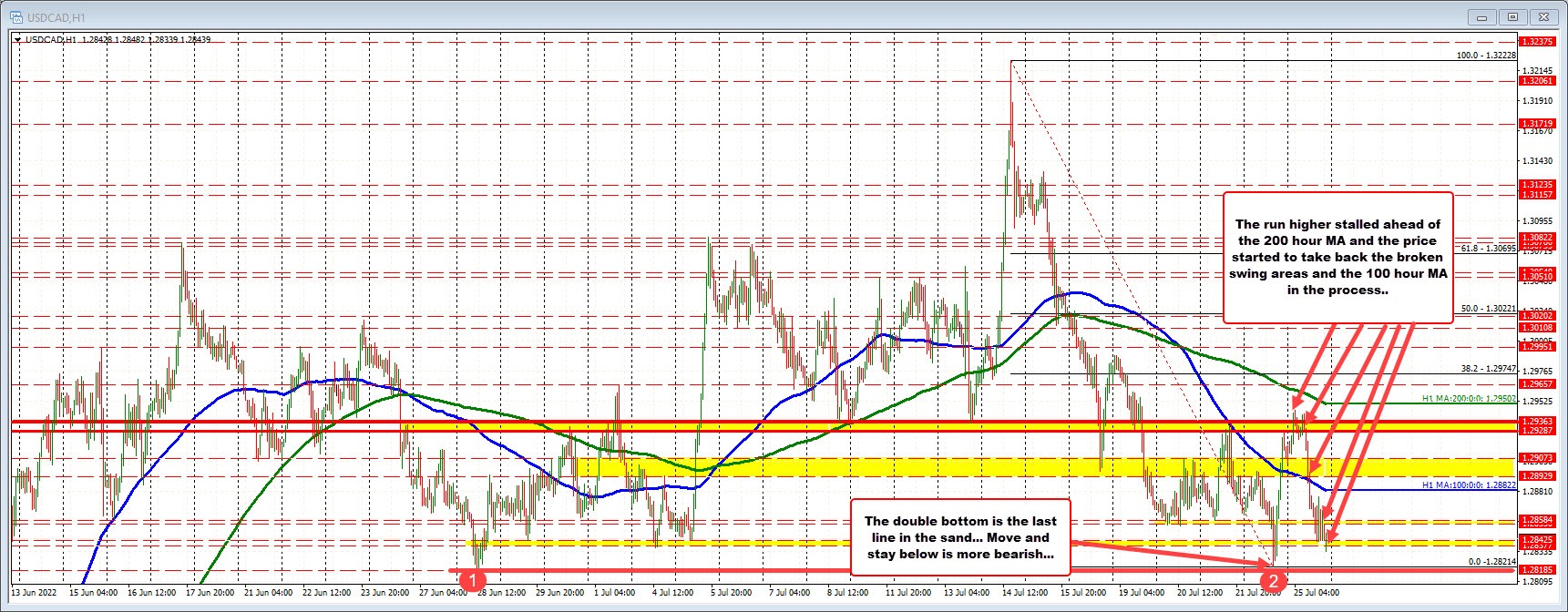The width and height of the screenshot is (1568, 612).
Task: Click the 1.29525 value on the price scale
Action: click(x=1538, y=401)
